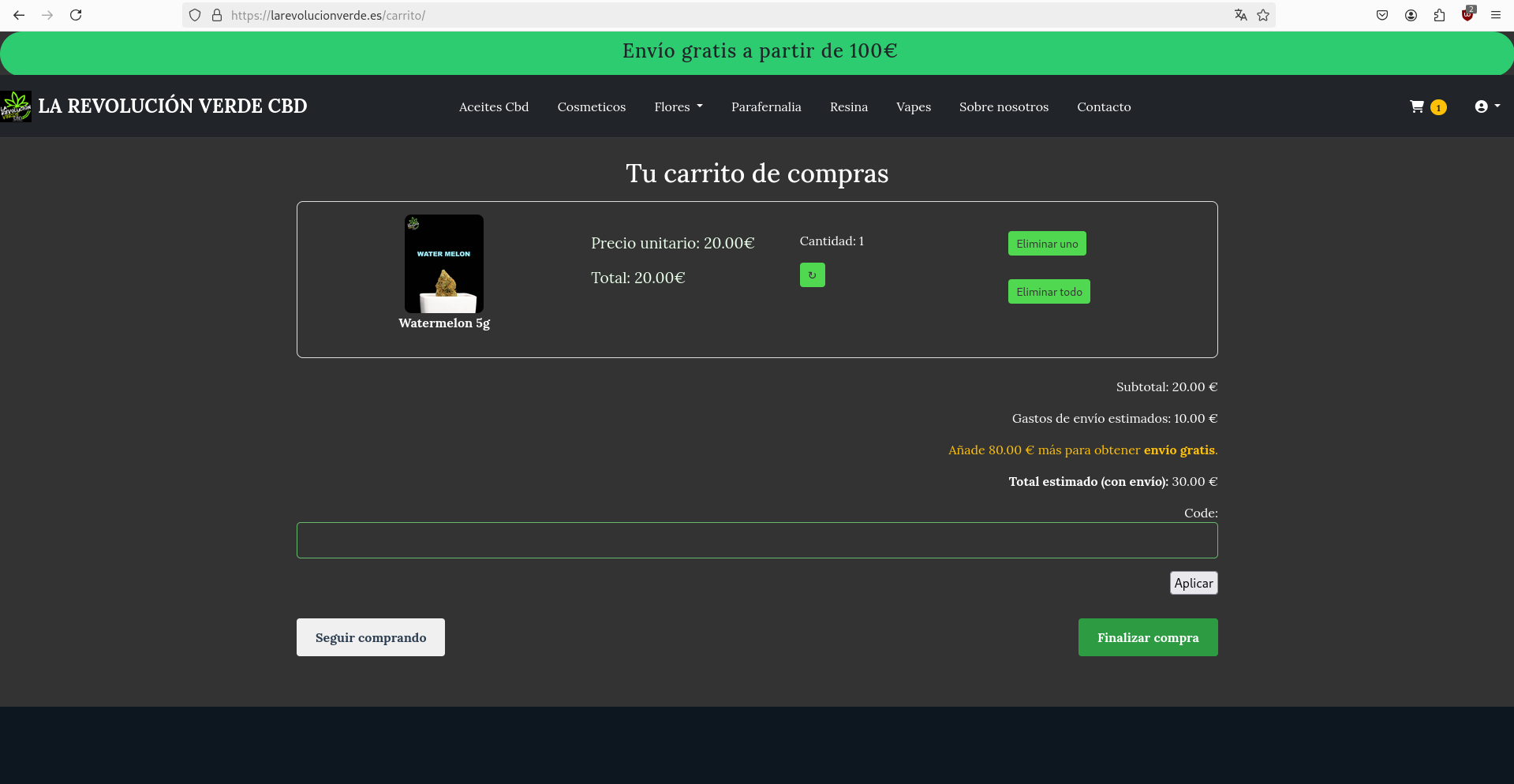The width and height of the screenshot is (1514, 784).
Task: Click the refresh quantity icon button
Action: [x=812, y=275]
